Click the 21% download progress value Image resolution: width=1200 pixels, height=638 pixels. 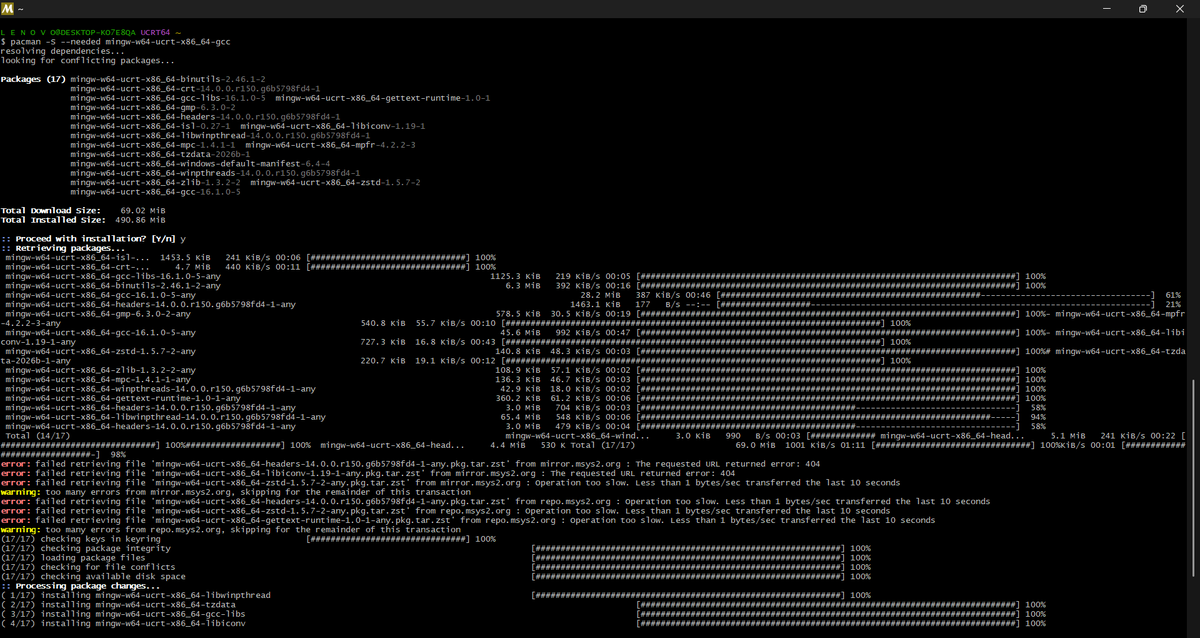[x=1173, y=304]
